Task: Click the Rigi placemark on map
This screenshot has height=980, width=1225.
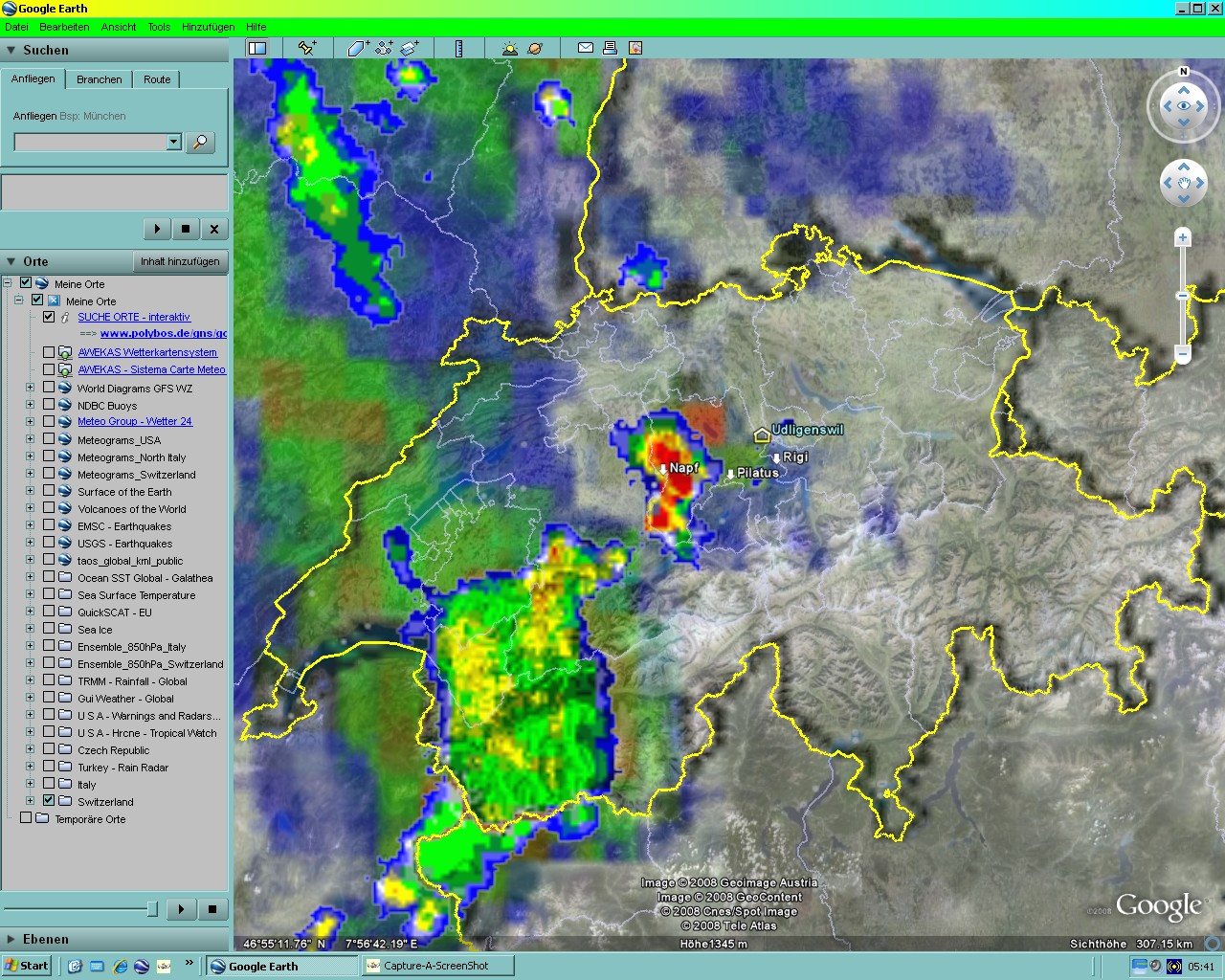Action: pyautogui.click(x=776, y=457)
